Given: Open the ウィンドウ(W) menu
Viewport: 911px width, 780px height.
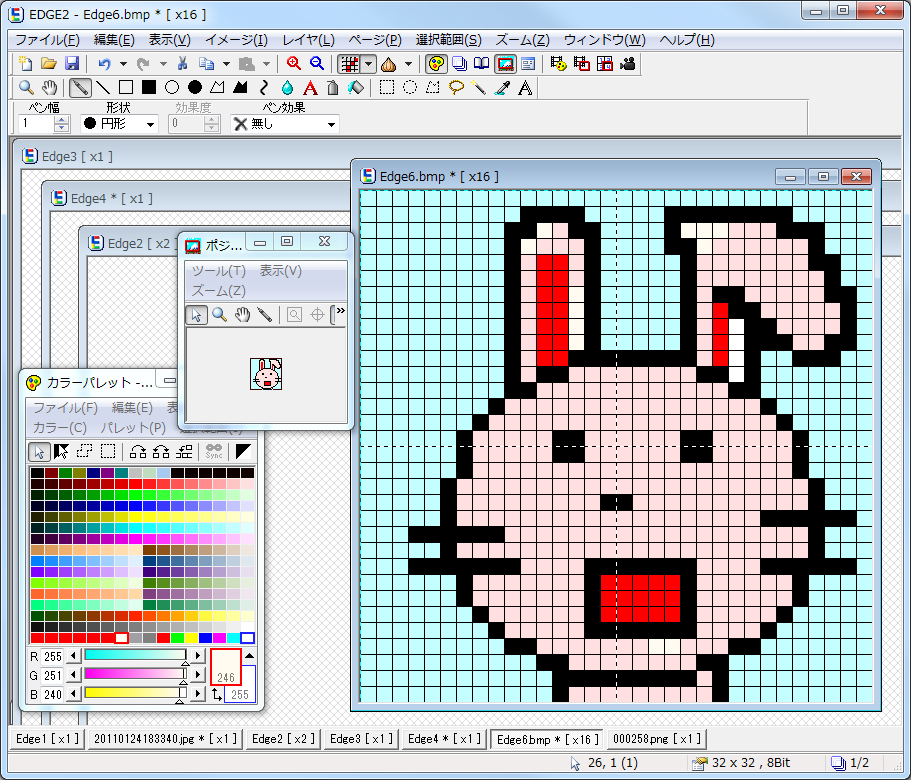Looking at the screenshot, I should point(605,40).
